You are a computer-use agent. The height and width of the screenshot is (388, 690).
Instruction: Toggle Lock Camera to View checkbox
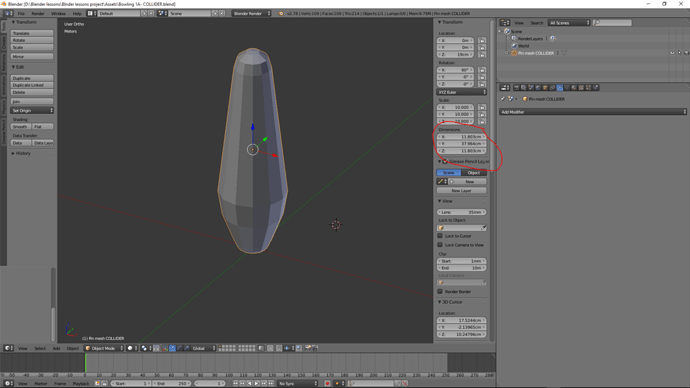click(x=440, y=245)
